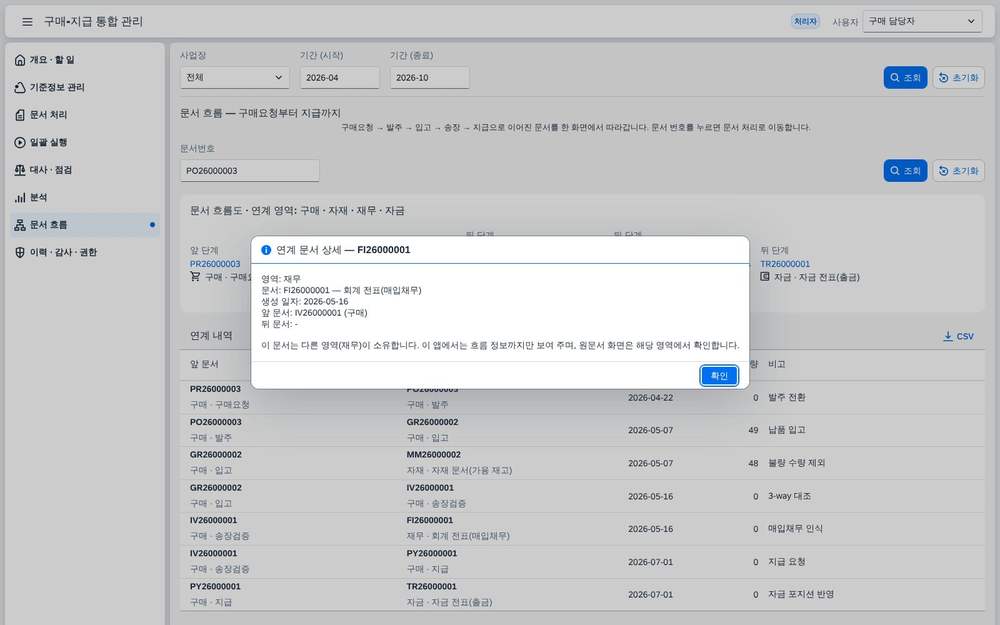Click PY26000001 in the 앞 문서 column
Screen dimensions: 1000x625
[215, 587]
